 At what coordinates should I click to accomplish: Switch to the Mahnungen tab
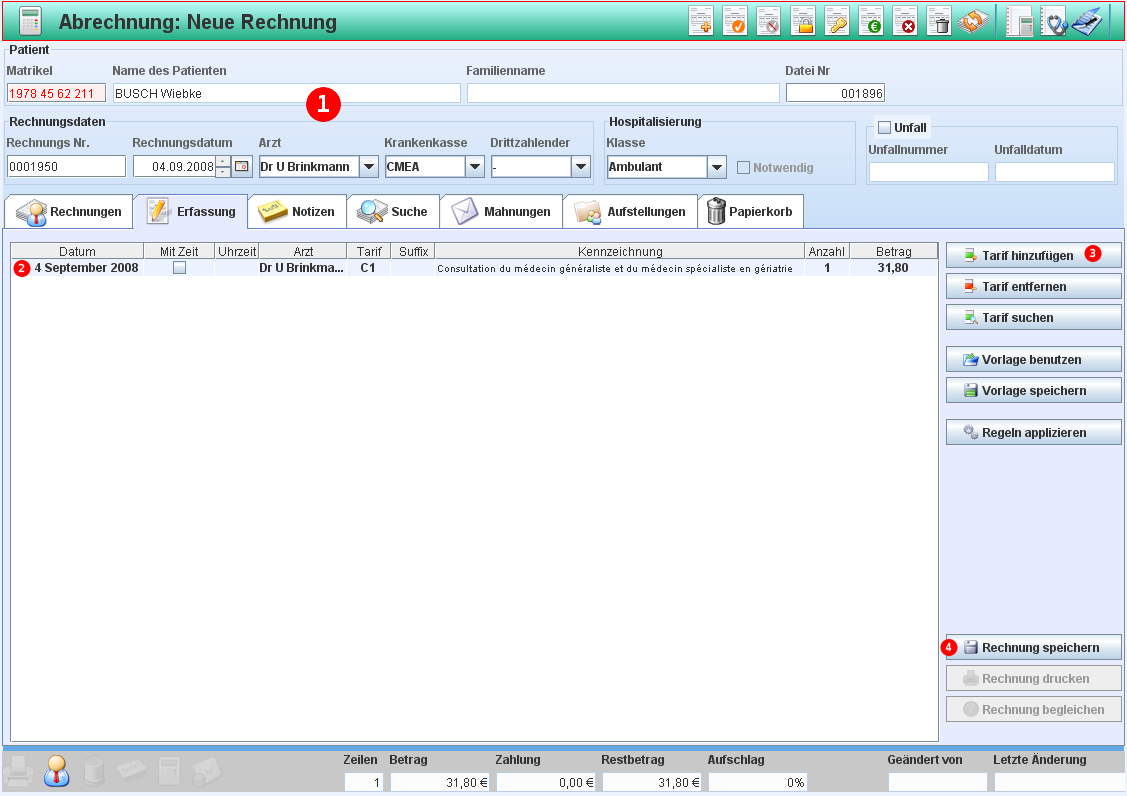(501, 212)
